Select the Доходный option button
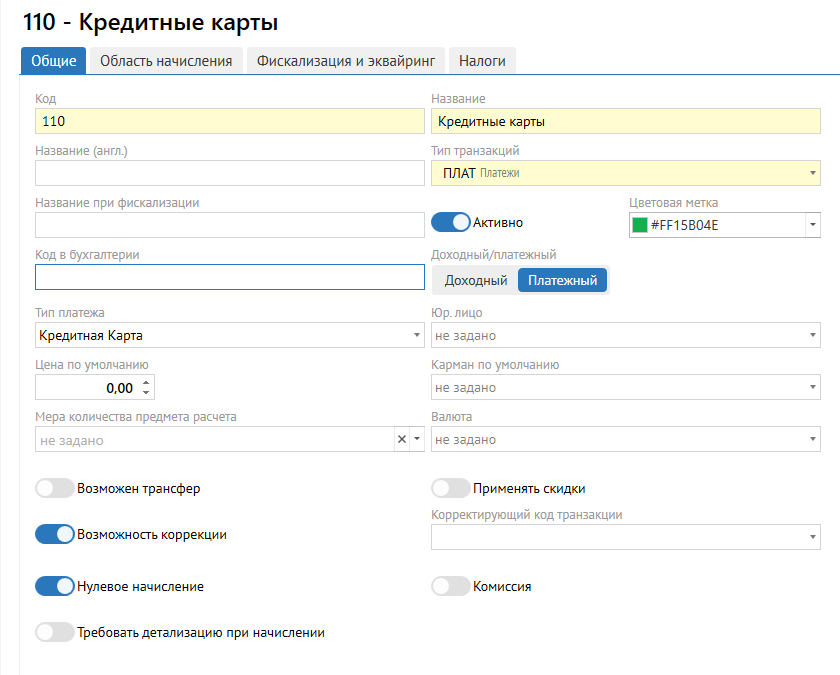This screenshot has height=675, width=840. 475,281
